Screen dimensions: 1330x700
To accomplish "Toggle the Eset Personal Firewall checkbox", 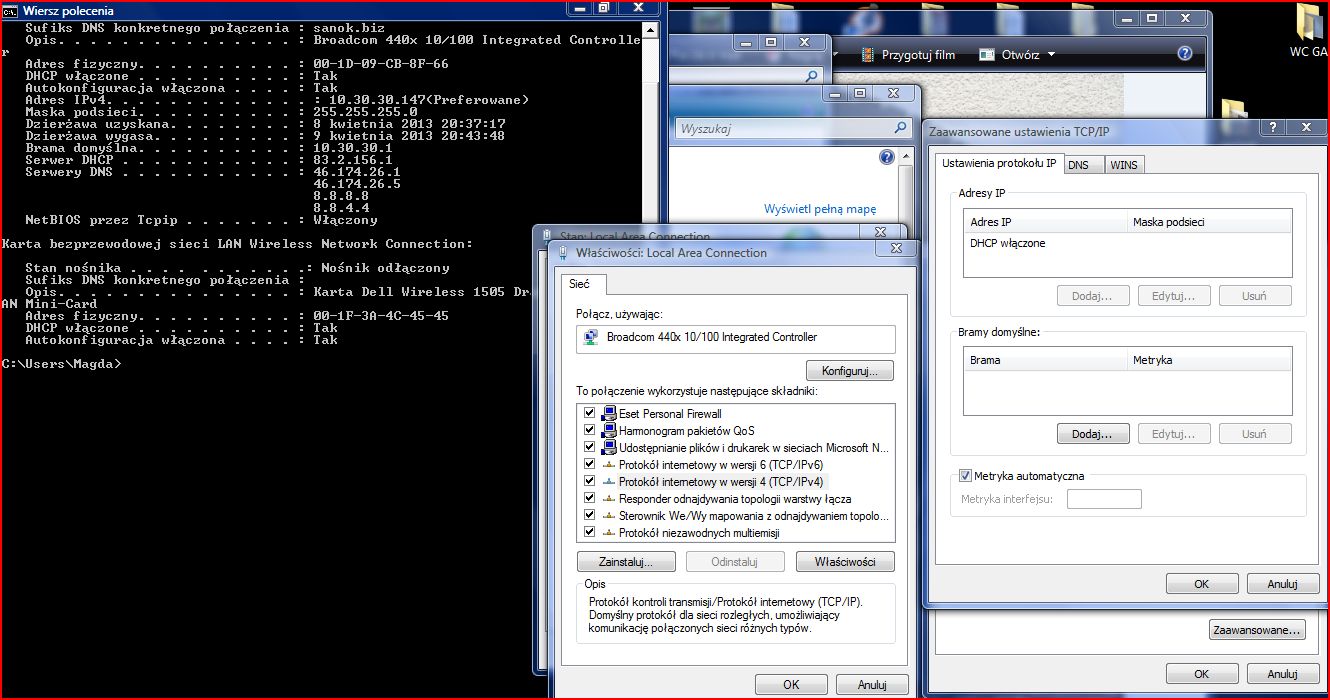I will coord(587,414).
